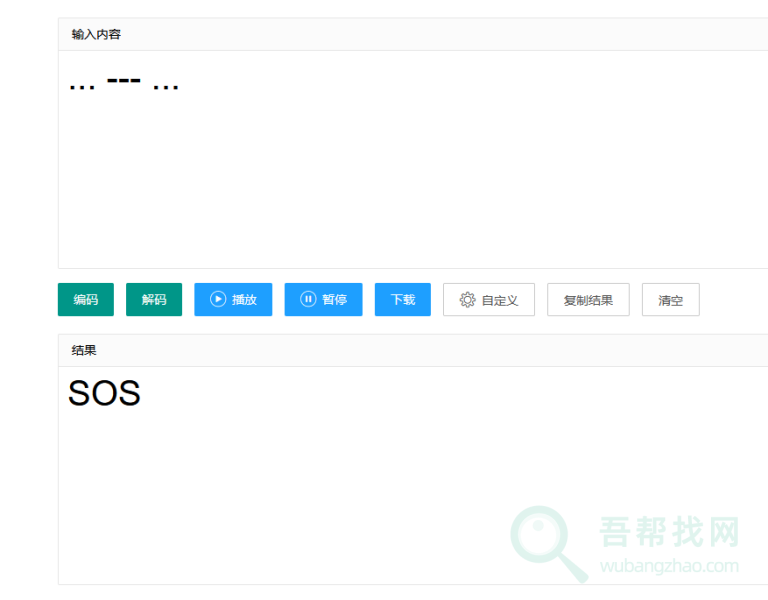Viewport: 768px width, 600px height.
Task: Copy output using the 复制结果 button
Action: tap(588, 300)
